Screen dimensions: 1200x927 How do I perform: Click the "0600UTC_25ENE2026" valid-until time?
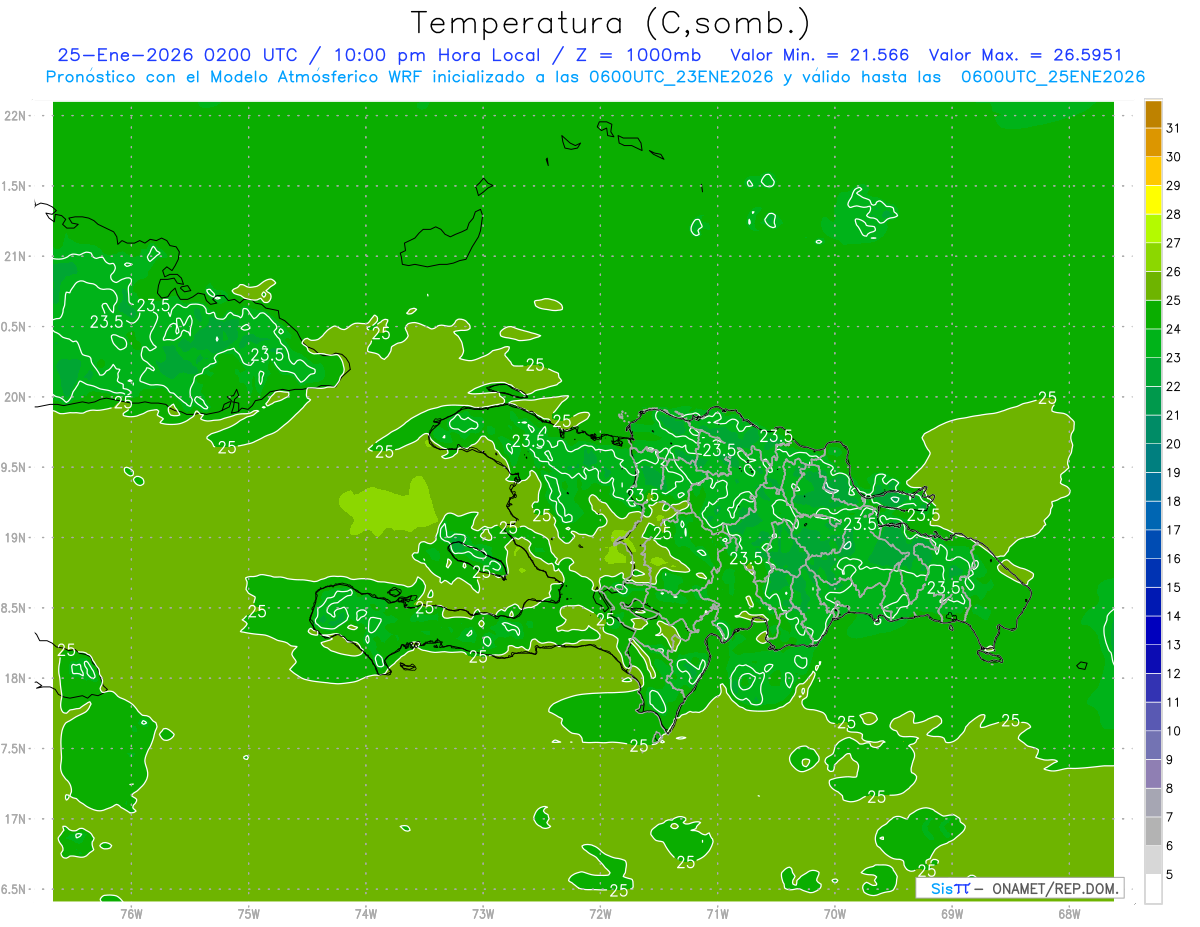[x=1053, y=77]
